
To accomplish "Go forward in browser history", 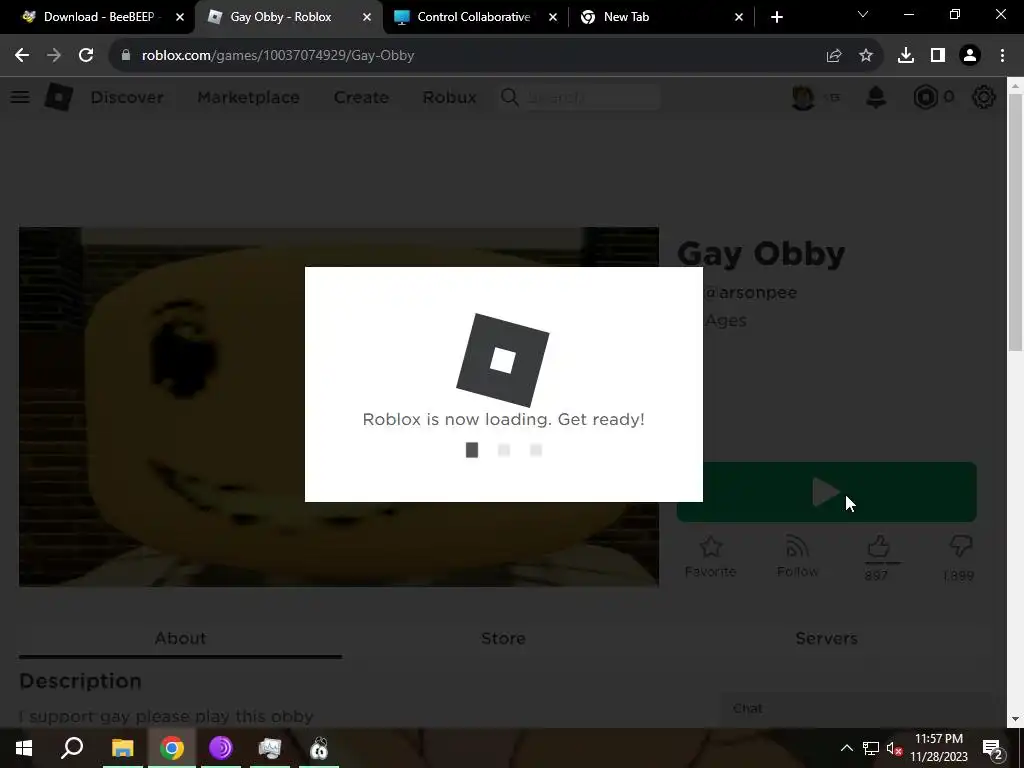I will coord(54,56).
